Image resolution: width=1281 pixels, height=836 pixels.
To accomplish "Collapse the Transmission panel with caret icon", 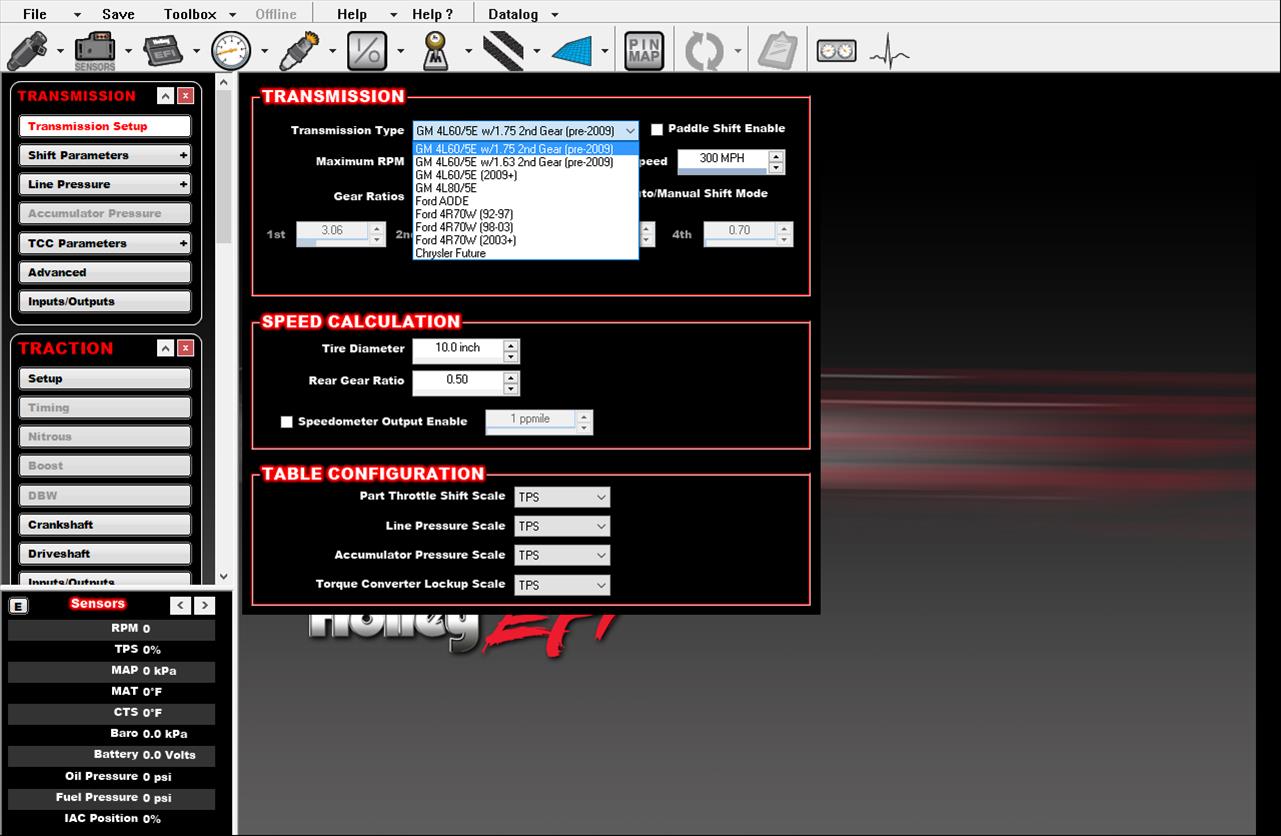I will coord(165,96).
